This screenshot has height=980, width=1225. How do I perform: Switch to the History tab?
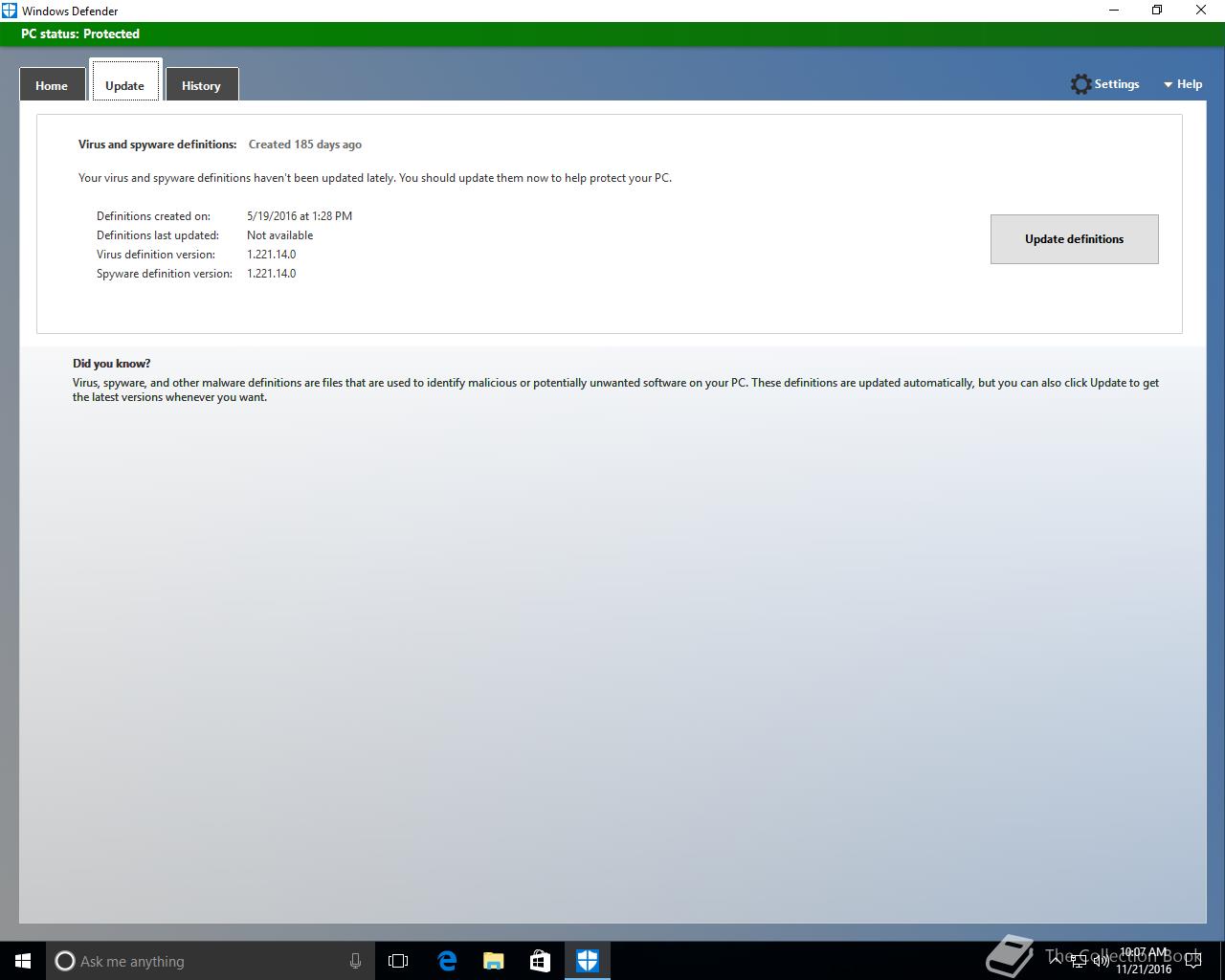tap(201, 85)
